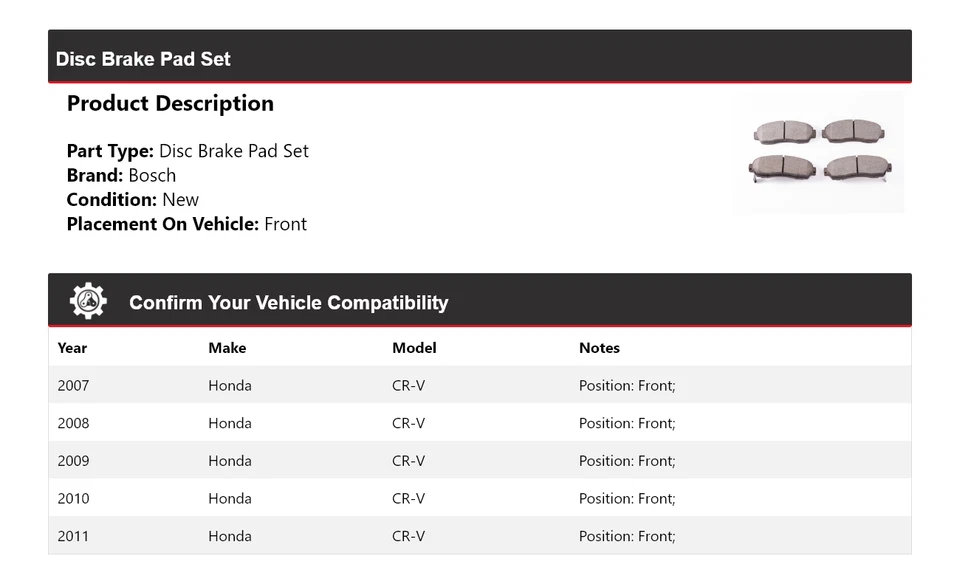Click the Notes column header
The image size is (960, 584).
[599, 348]
